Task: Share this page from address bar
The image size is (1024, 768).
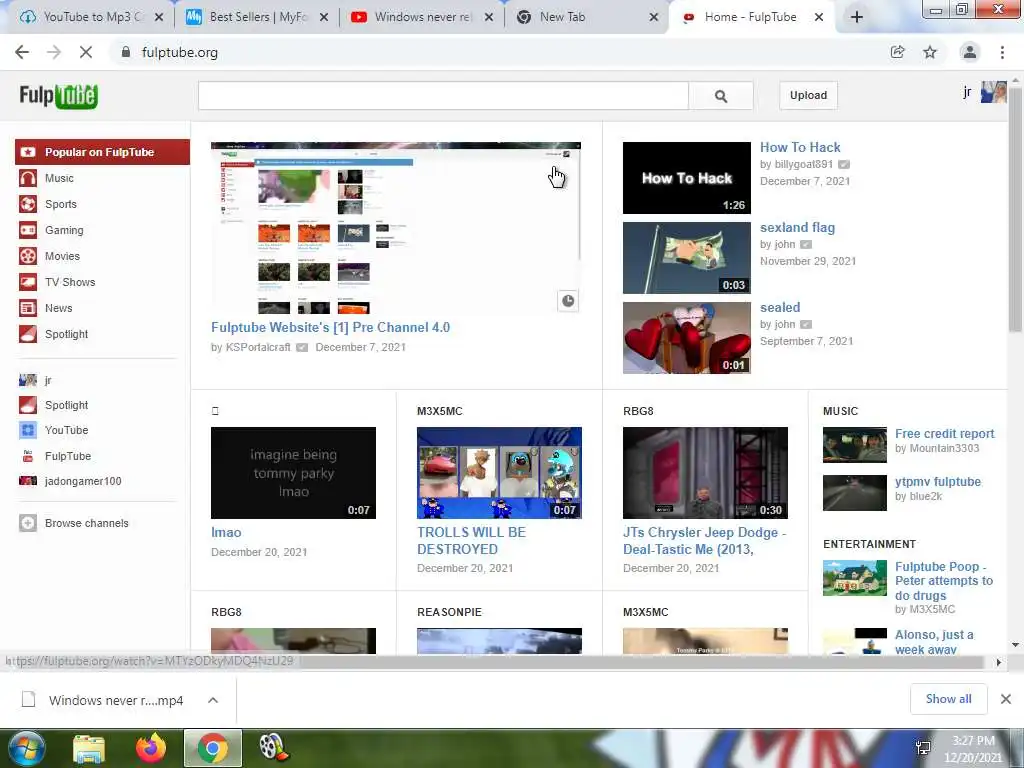Action: (898, 52)
